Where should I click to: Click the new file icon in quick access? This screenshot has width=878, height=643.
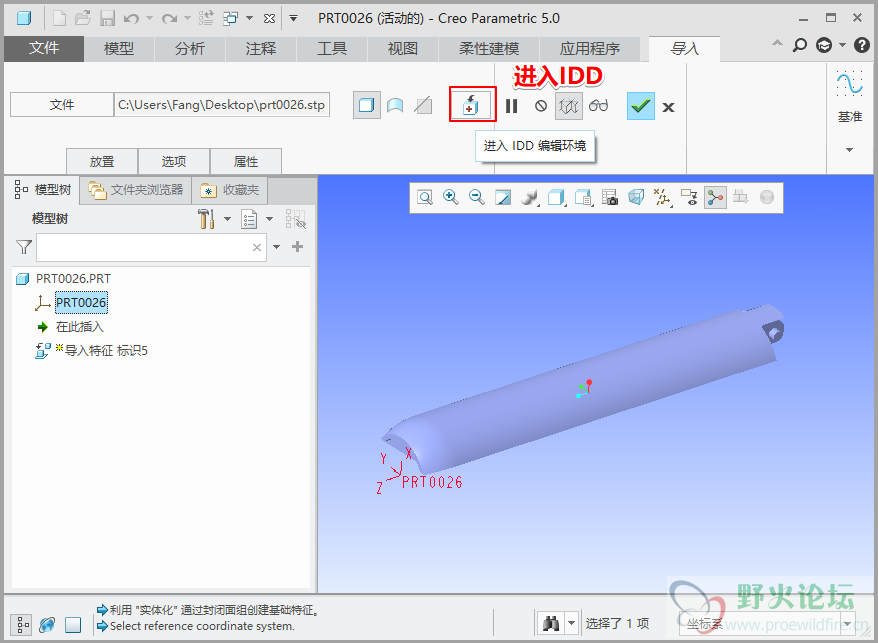pos(59,18)
